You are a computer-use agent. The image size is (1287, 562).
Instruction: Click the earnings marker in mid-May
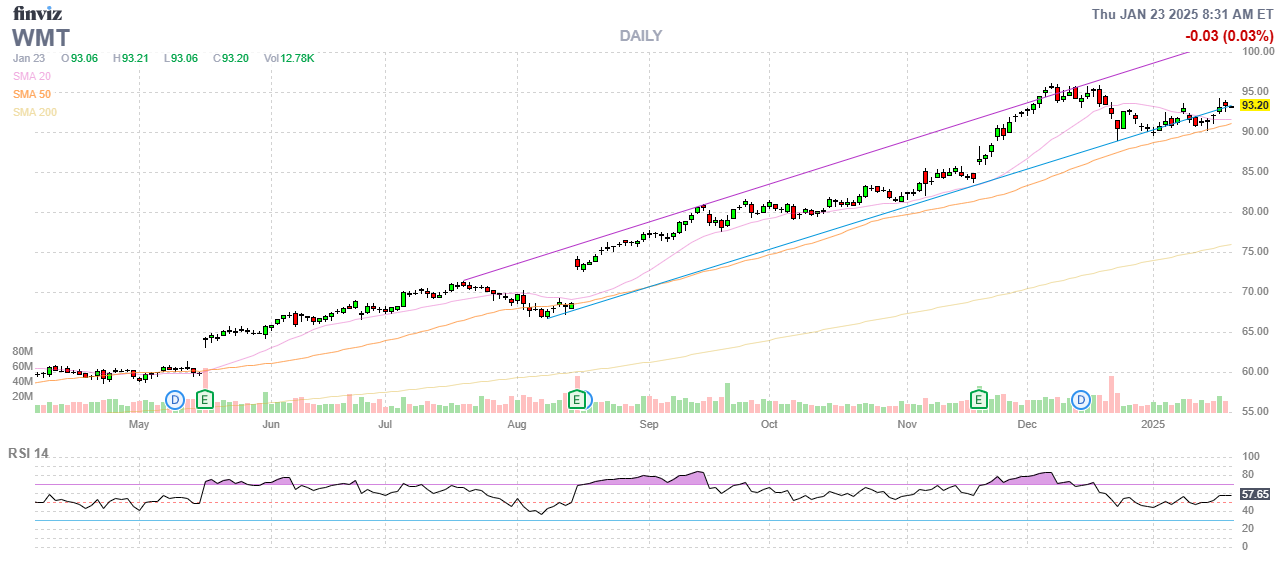coord(204,400)
